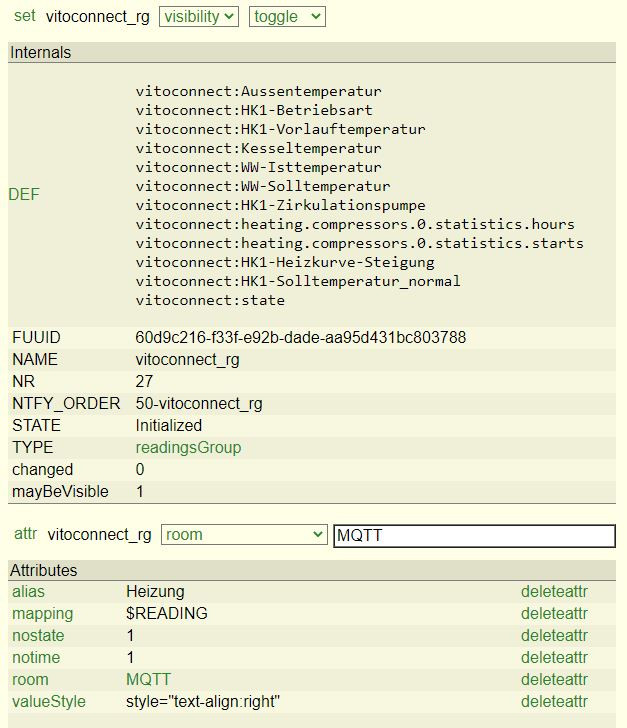
Task: Click the DEF link in Internals
Action: (x=24, y=195)
